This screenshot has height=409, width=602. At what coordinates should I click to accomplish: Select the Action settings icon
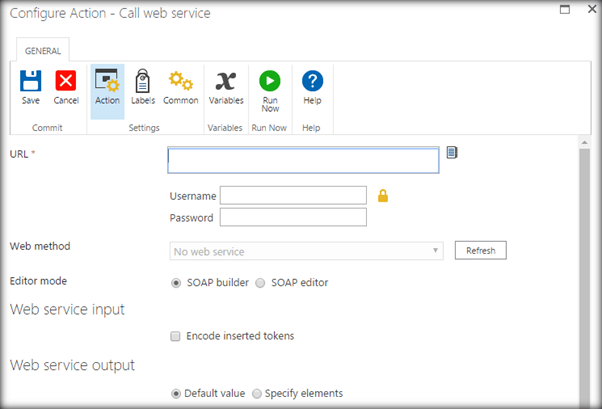[x=107, y=86]
